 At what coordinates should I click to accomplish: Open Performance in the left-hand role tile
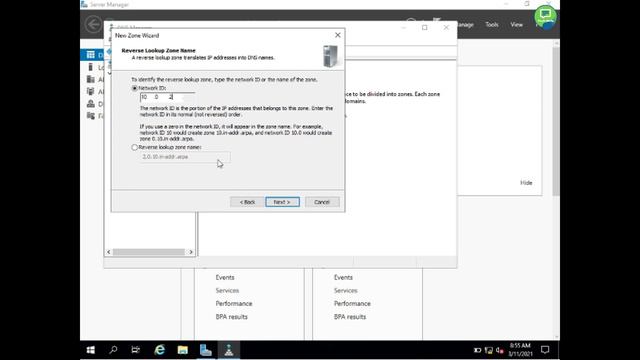pos(234,304)
